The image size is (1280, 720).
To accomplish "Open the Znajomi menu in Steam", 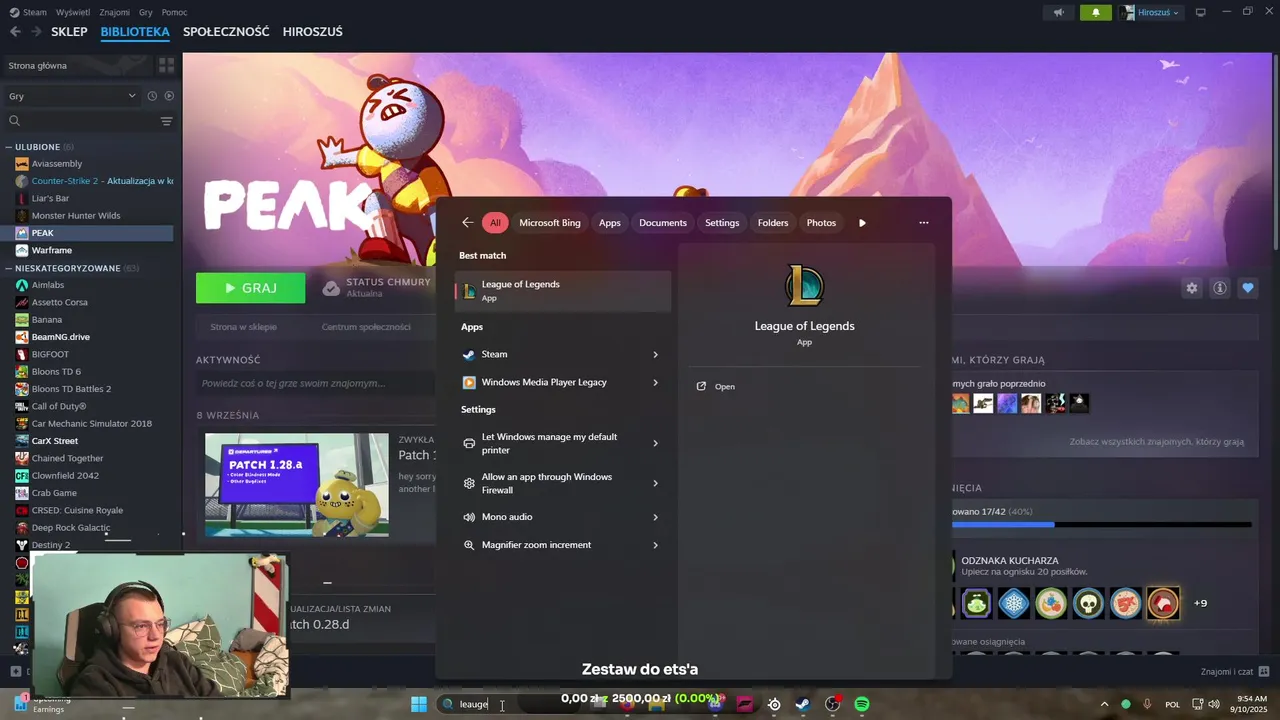I will [x=115, y=12].
